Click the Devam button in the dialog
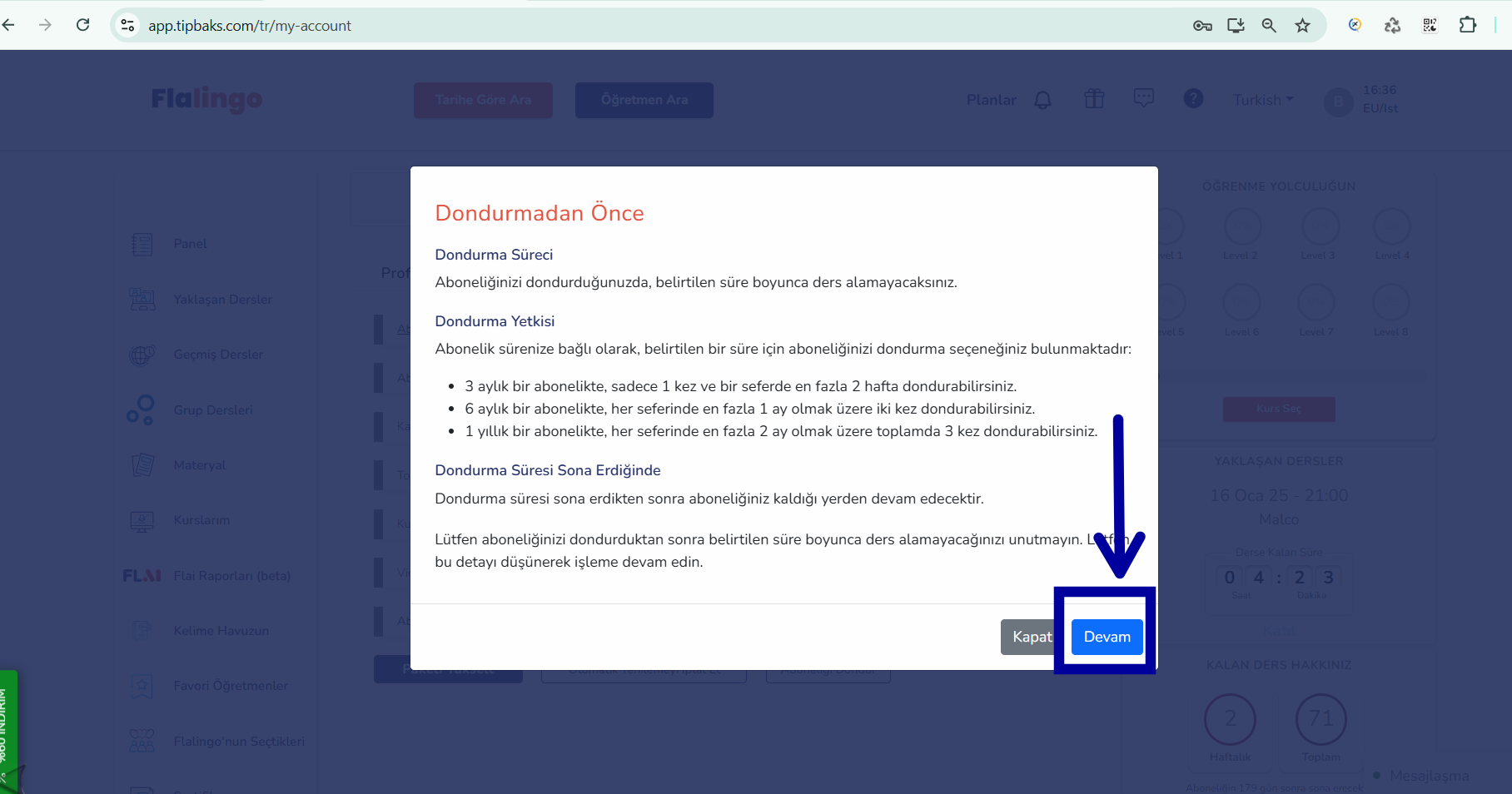Image resolution: width=1512 pixels, height=794 pixels. [x=1107, y=637]
